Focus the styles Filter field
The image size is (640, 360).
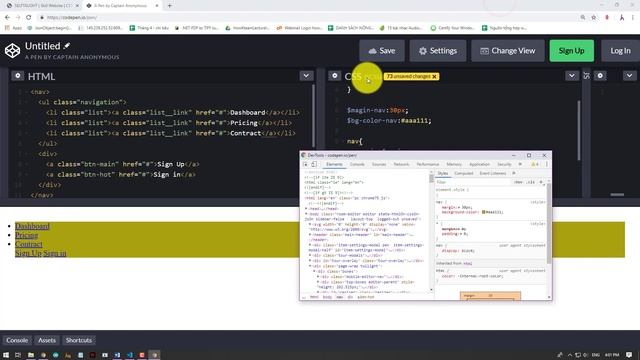[x=473, y=182]
